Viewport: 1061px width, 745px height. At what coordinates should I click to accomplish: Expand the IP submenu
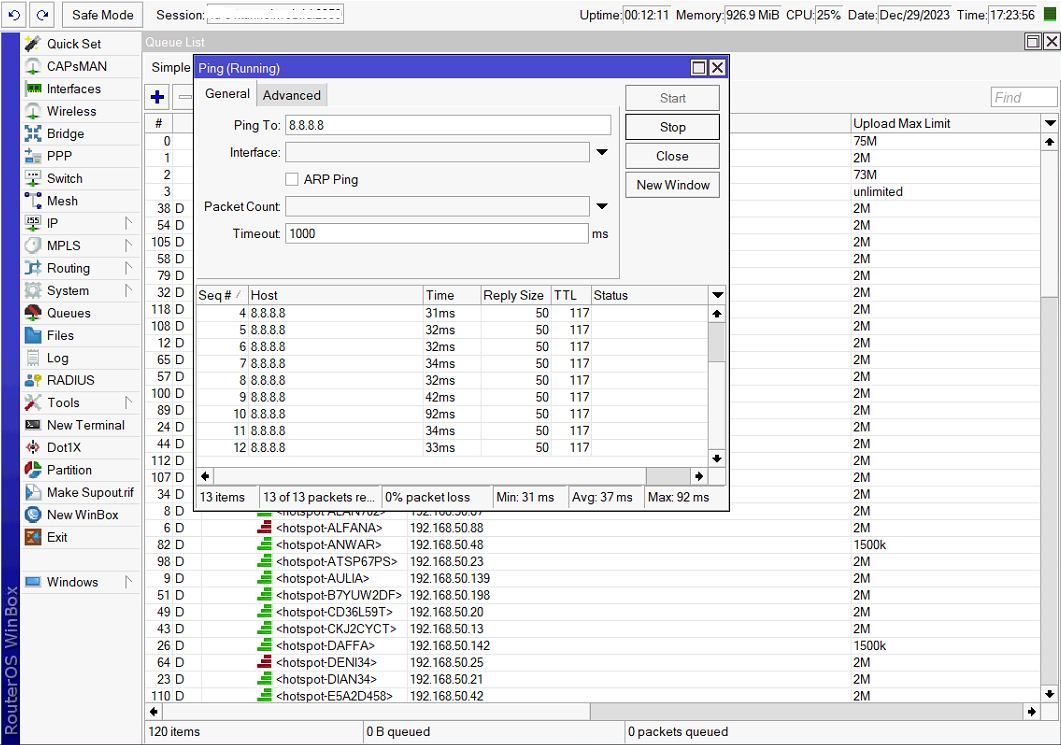point(81,223)
